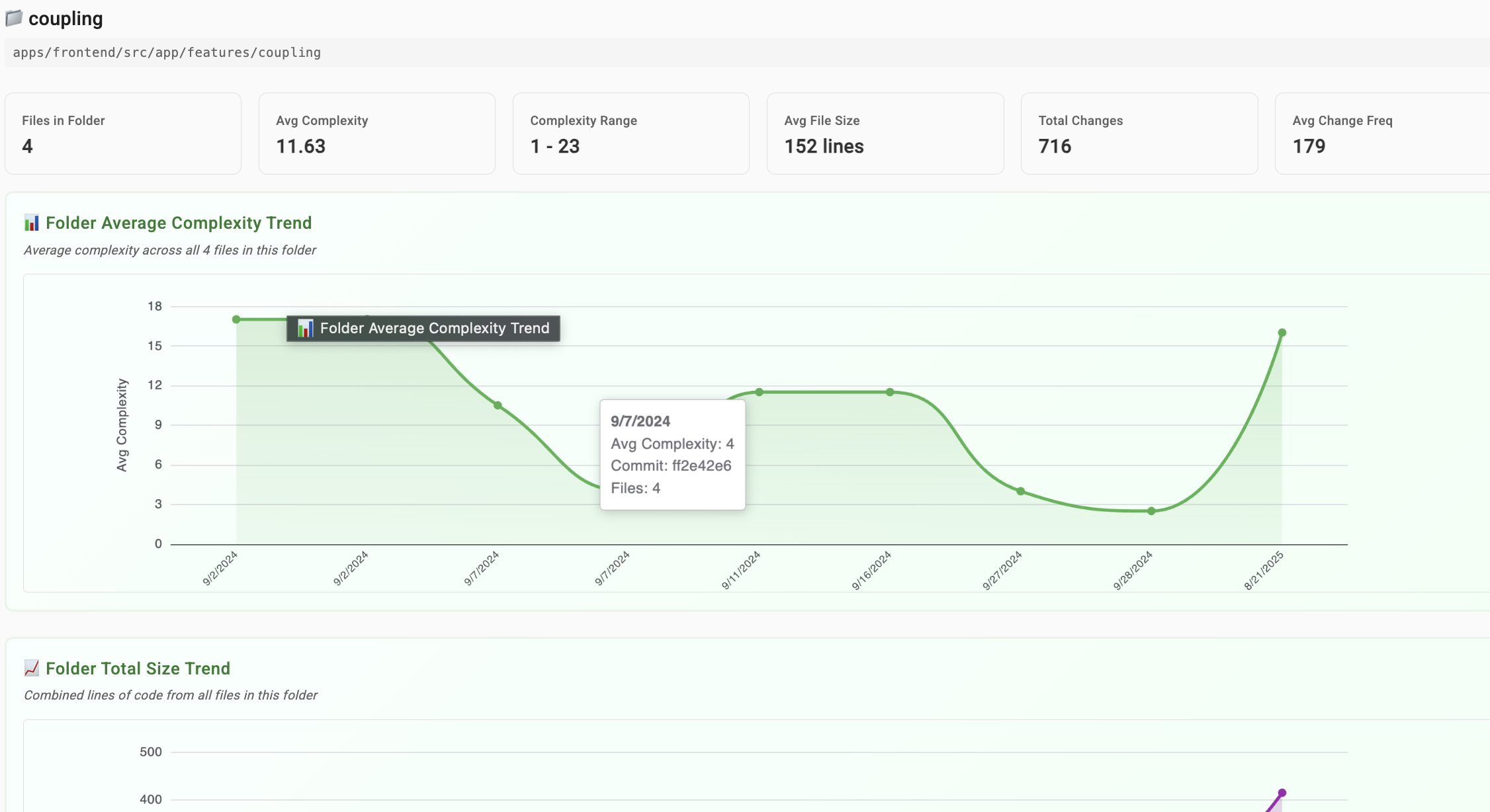The image size is (1490, 812).
Task: Click line chart icon beside Total Size Trend
Action: click(x=31, y=669)
